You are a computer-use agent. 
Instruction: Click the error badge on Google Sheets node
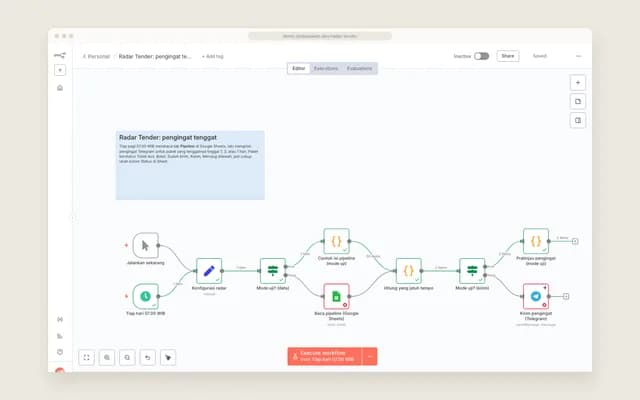coord(345,305)
